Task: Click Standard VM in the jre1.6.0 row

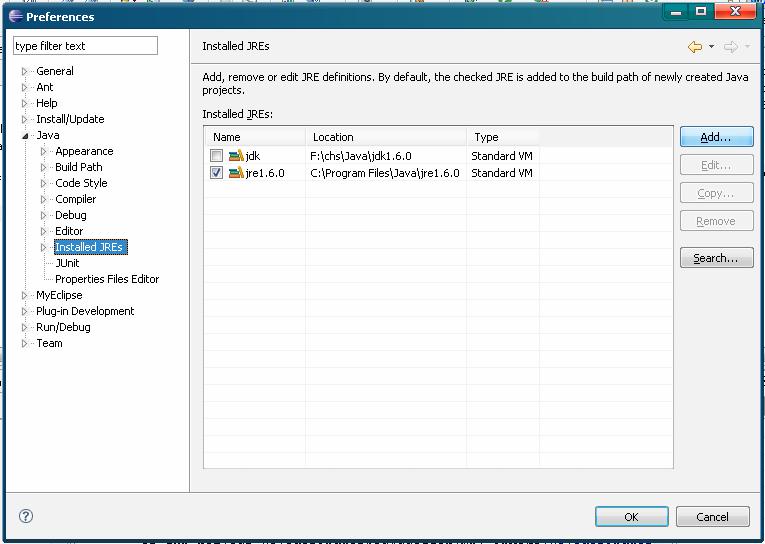Action: tap(502, 173)
